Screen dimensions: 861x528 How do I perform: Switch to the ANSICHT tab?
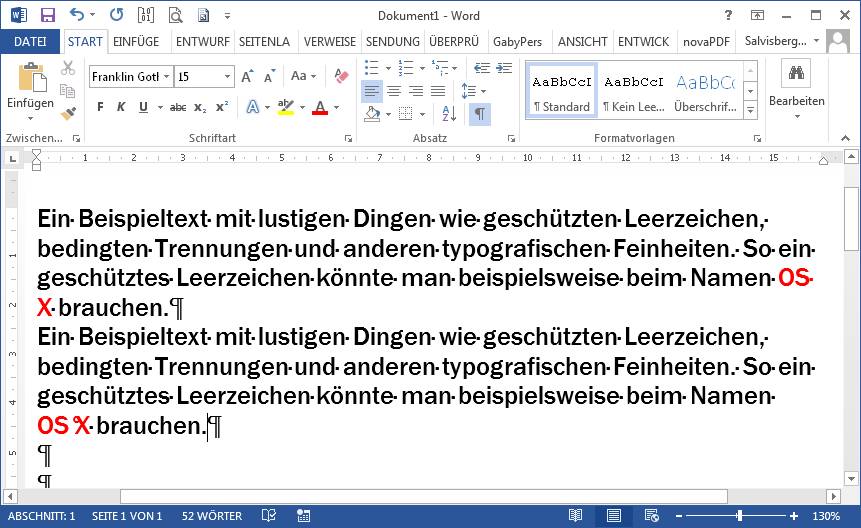pos(583,42)
